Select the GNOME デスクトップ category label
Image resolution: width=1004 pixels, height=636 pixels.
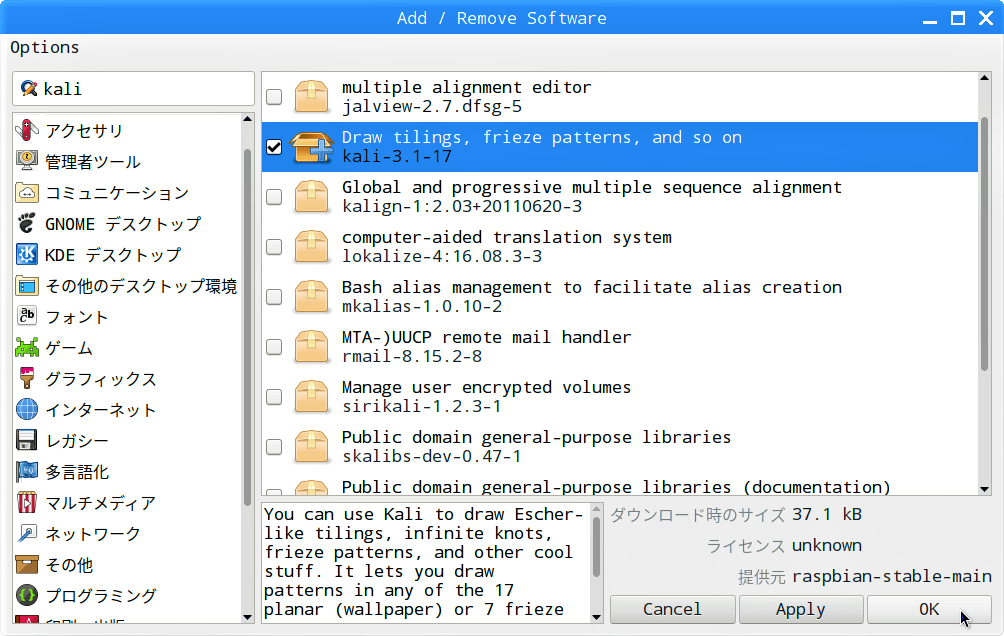(x=123, y=224)
